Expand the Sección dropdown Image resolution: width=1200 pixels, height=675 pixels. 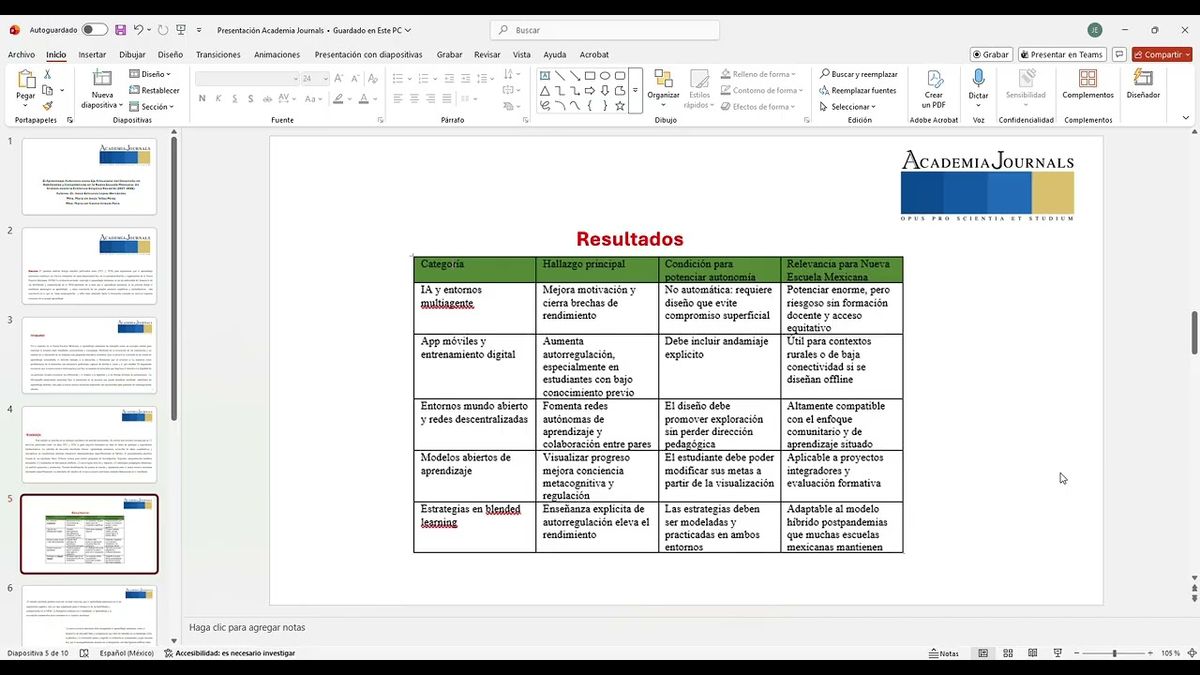pyautogui.click(x=153, y=106)
